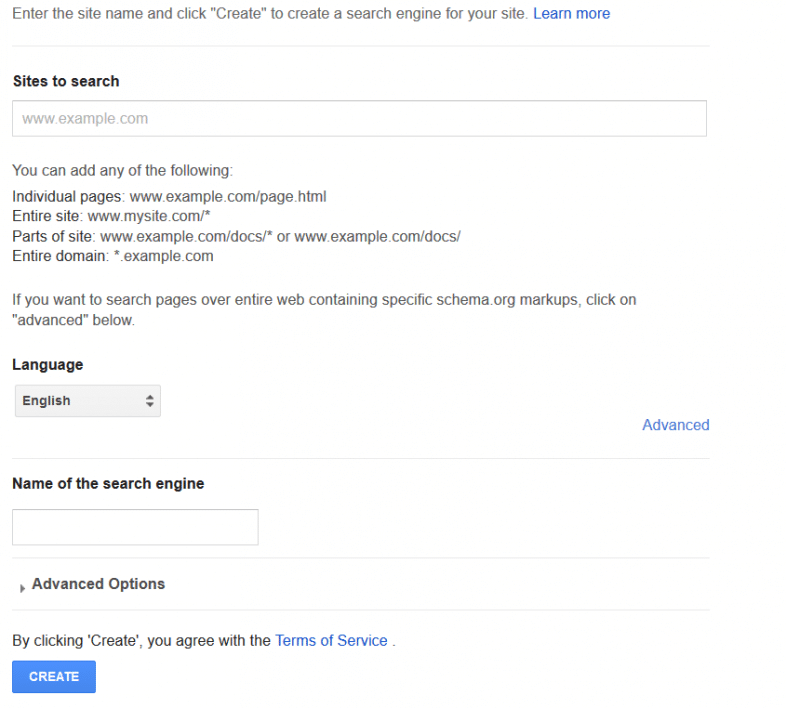Image resolution: width=786 pixels, height=708 pixels.
Task: Click the triangle arrow beside Advanced Options
Action: pos(22,587)
